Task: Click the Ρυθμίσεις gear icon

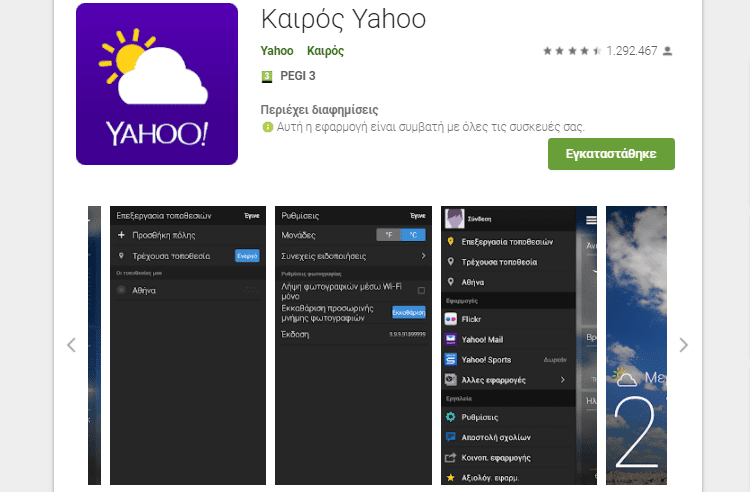Action: coord(451,417)
